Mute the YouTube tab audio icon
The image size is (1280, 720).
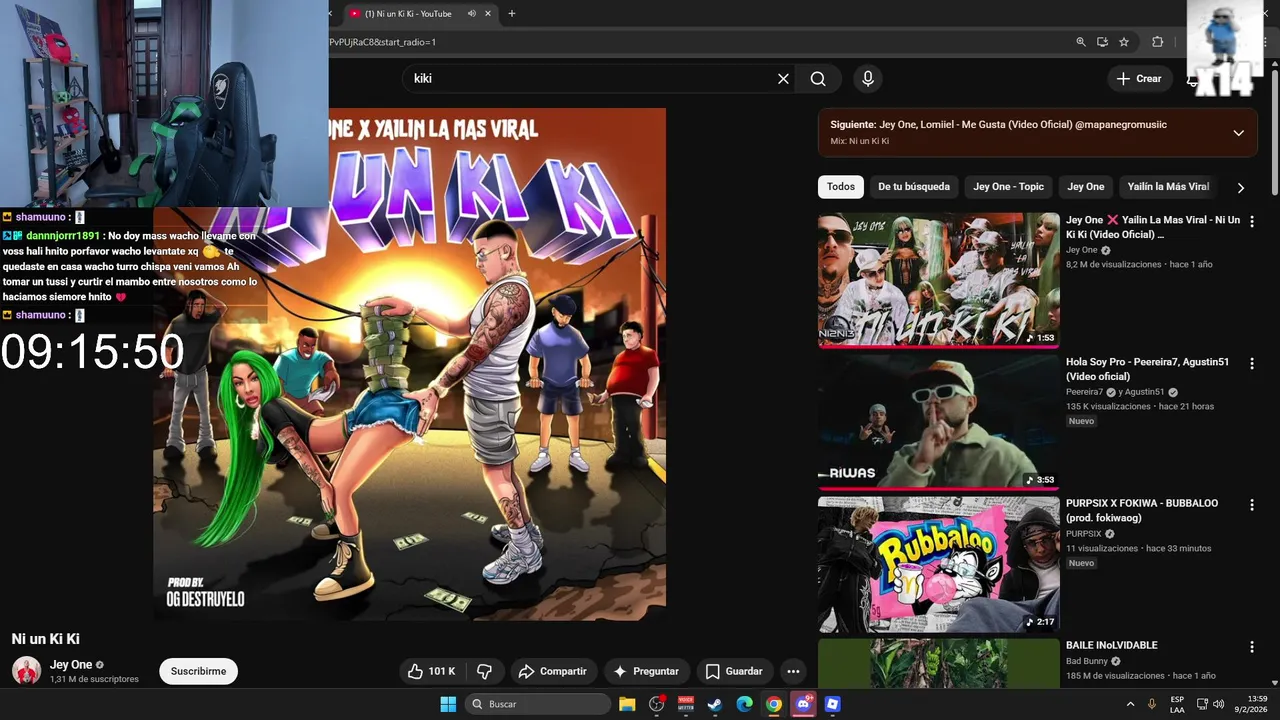[x=471, y=14]
